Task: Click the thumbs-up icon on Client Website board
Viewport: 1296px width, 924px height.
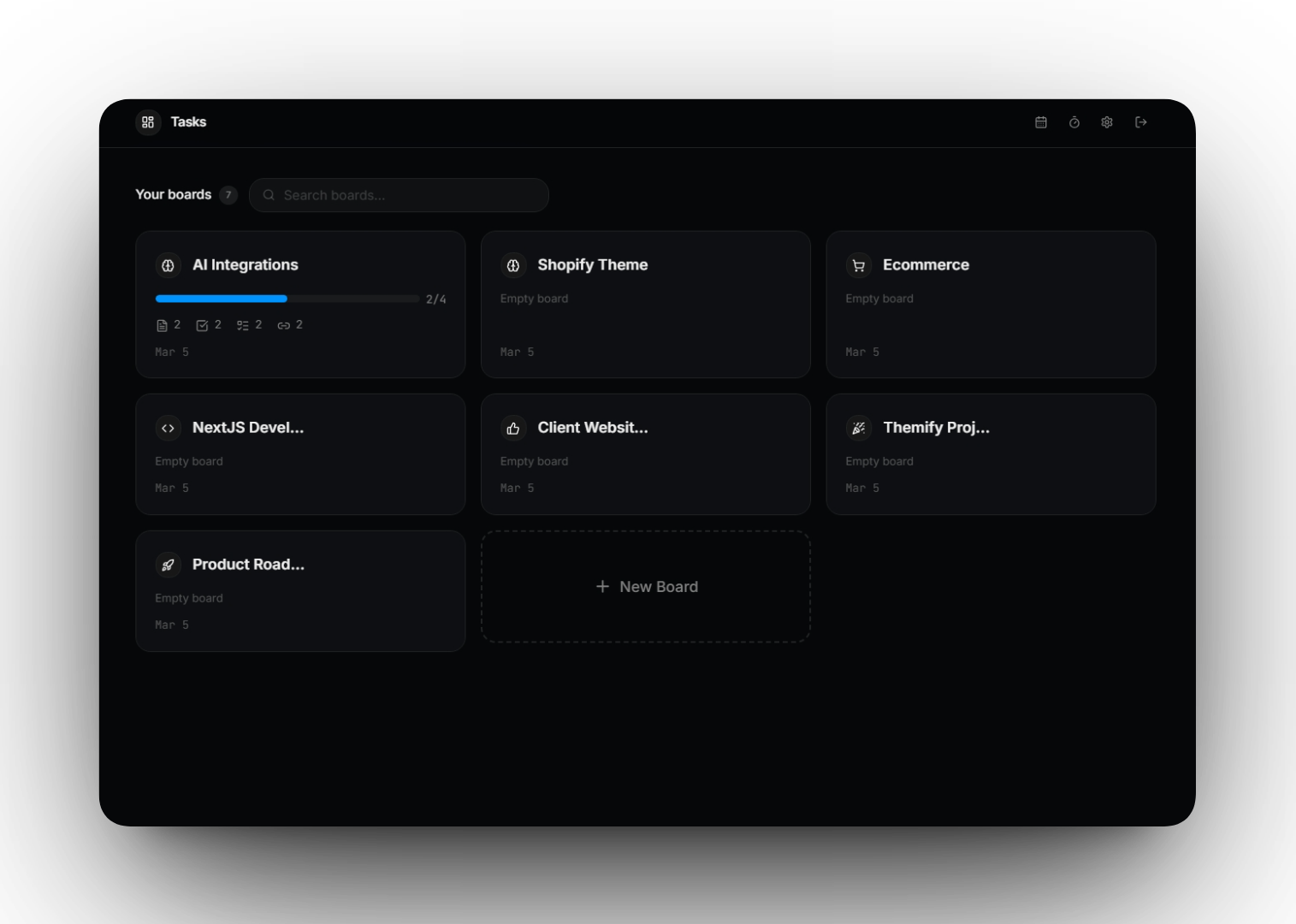Action: click(x=513, y=428)
